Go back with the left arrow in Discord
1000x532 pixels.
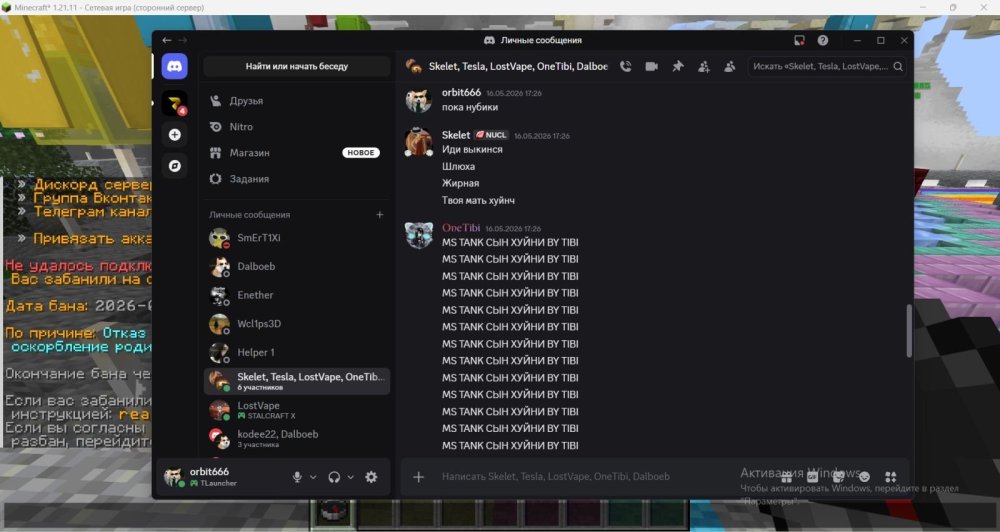point(166,40)
